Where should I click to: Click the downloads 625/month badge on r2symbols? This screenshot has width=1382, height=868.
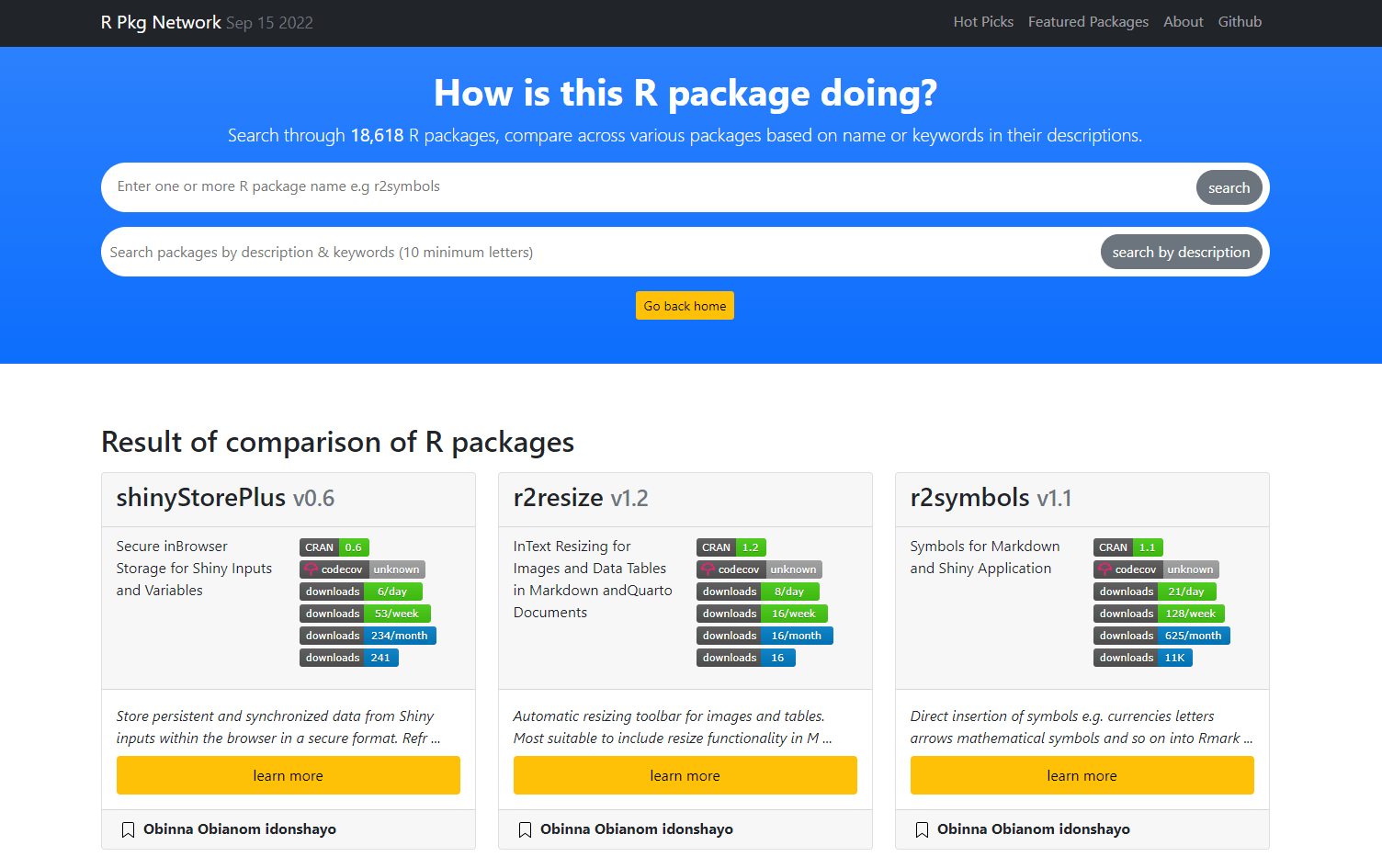click(1161, 635)
